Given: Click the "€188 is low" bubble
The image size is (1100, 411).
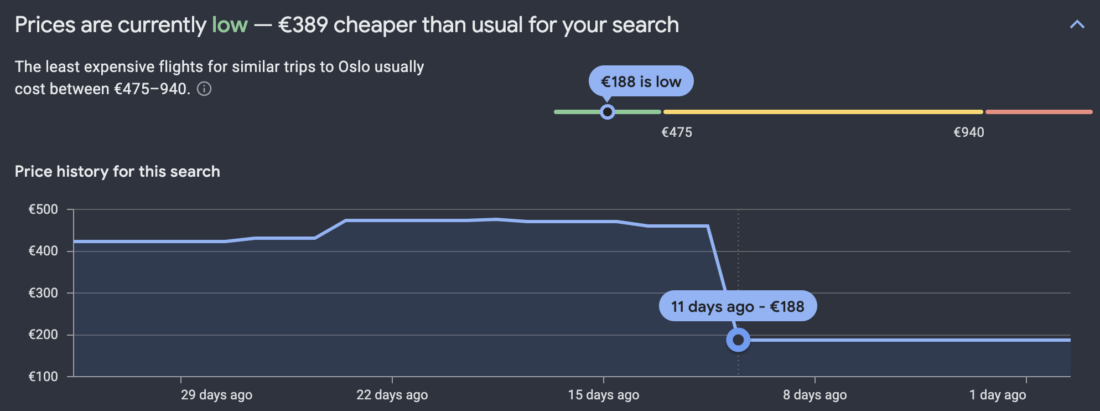Looking at the screenshot, I should pyautogui.click(x=641, y=81).
